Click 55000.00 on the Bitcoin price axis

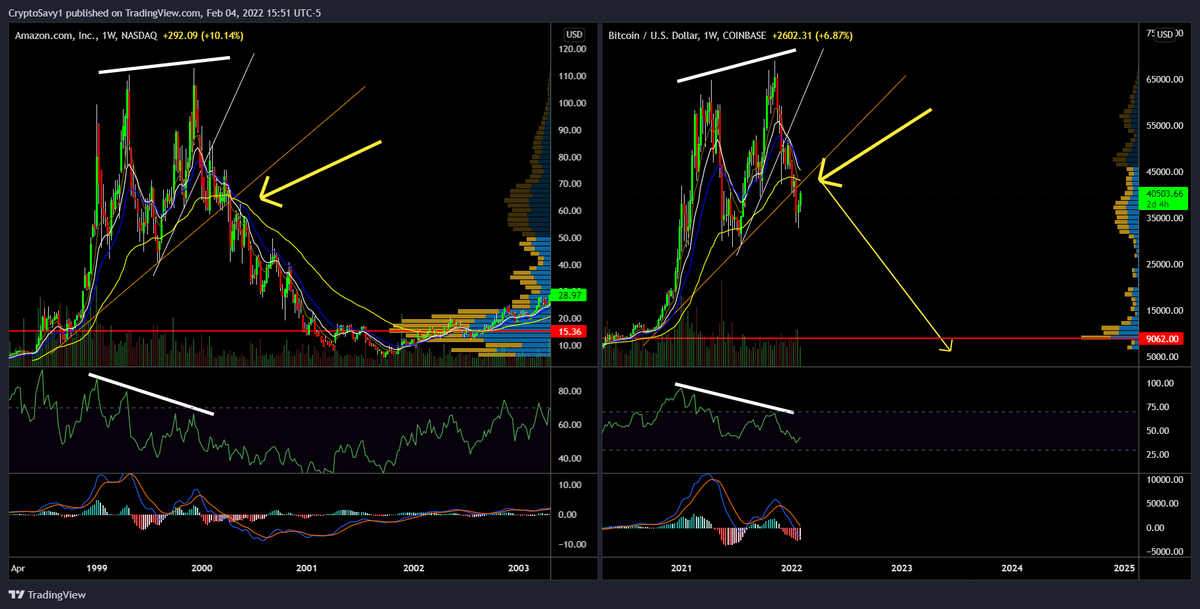(1166, 124)
